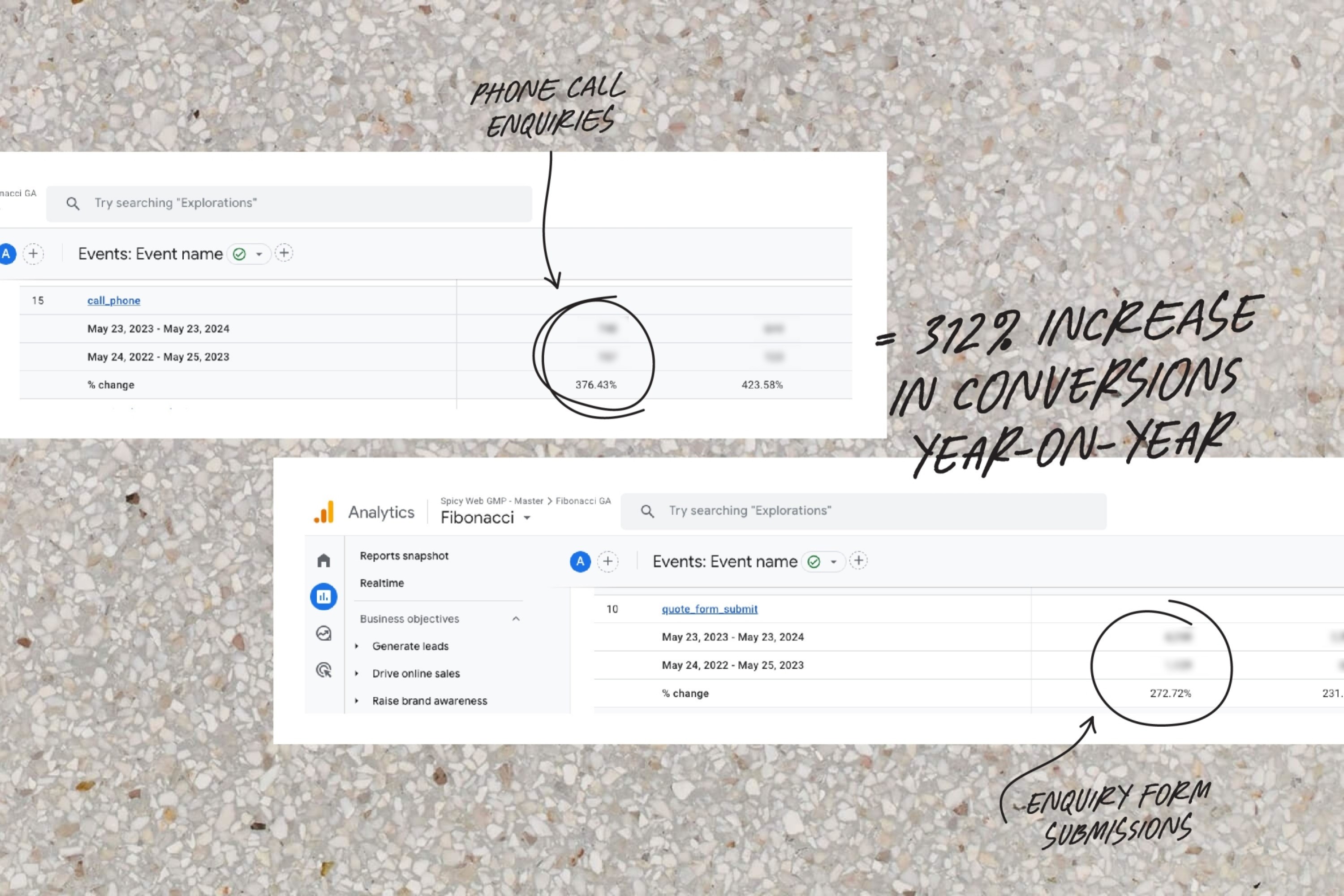Click the Reports snapshot menu item
This screenshot has width=1344, height=896.
click(x=404, y=555)
